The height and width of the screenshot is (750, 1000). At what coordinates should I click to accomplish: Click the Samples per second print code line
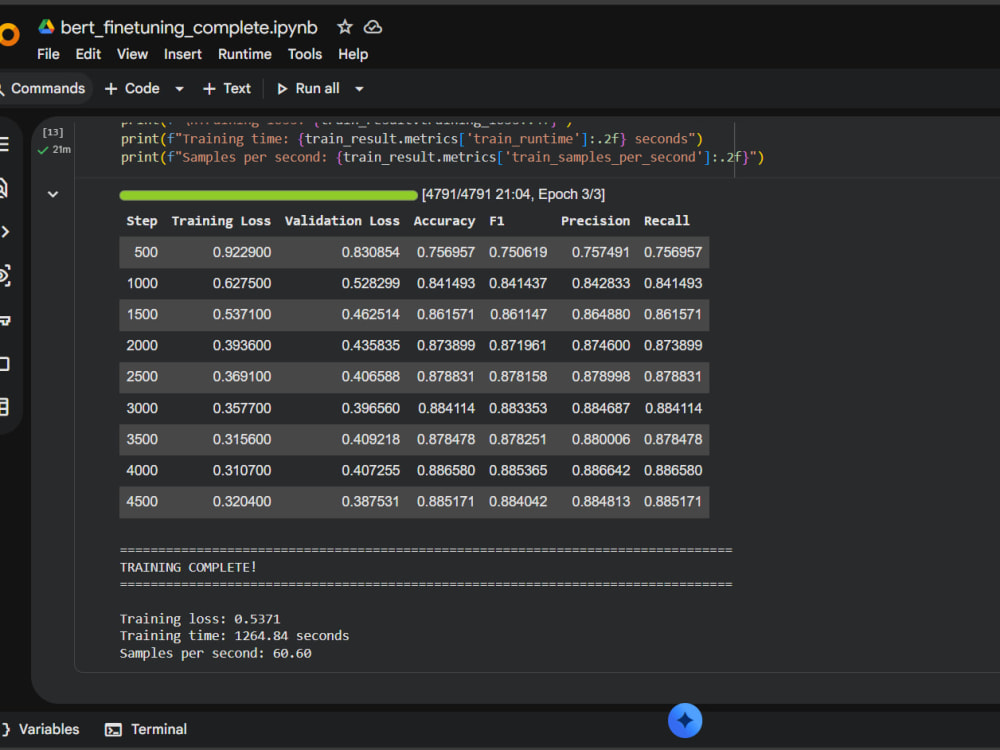coord(443,157)
